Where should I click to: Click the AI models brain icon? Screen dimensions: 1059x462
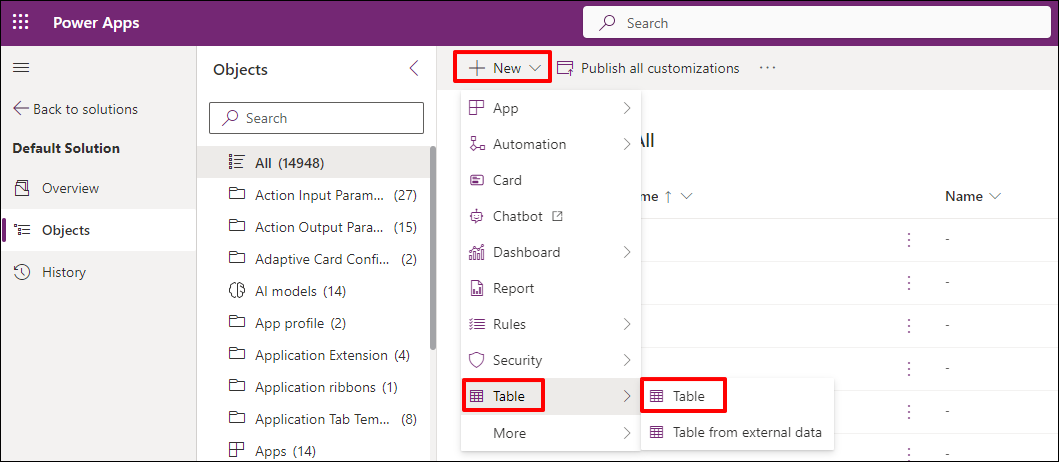pos(236,291)
